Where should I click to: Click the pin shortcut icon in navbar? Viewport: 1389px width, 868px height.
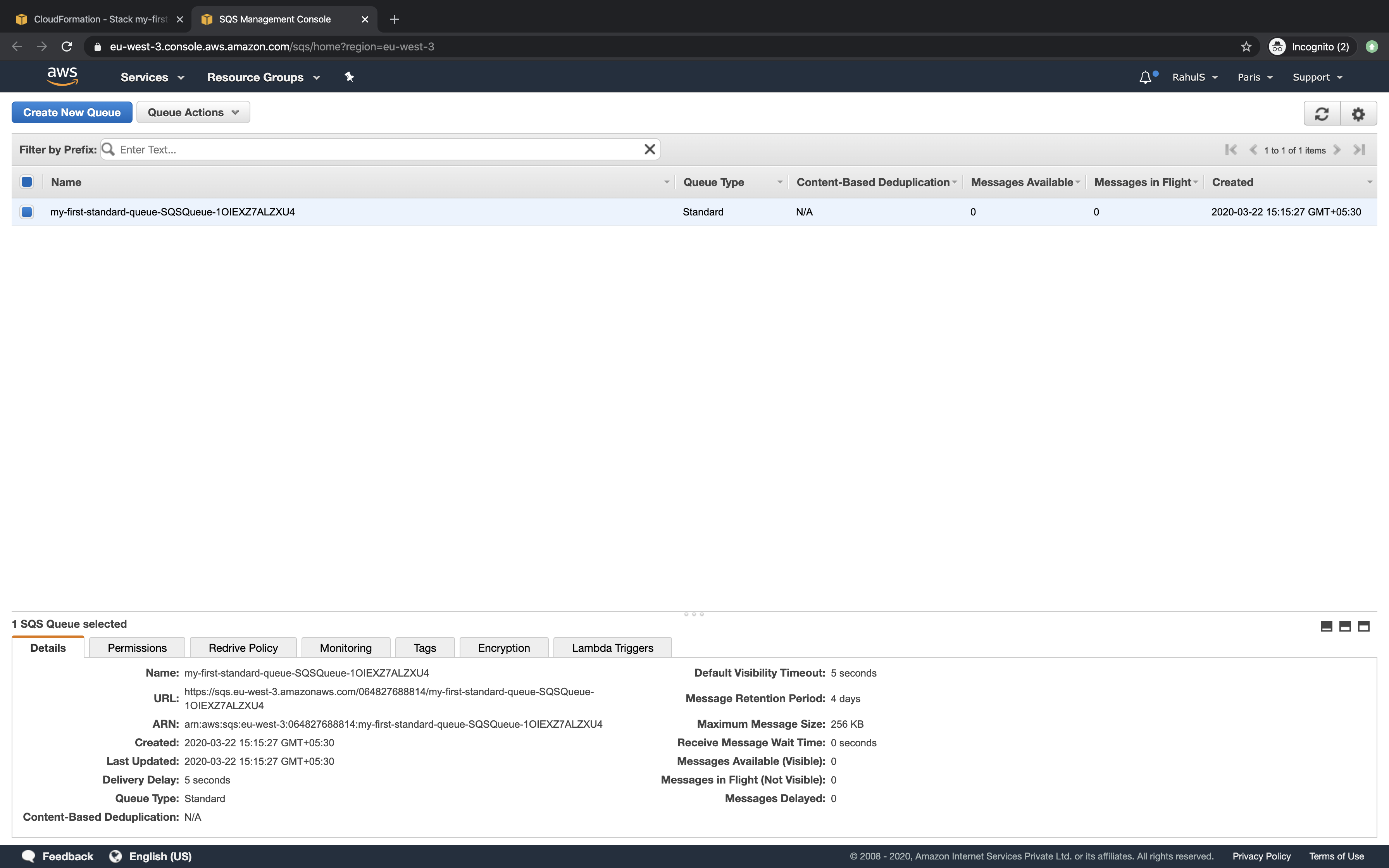click(349, 76)
